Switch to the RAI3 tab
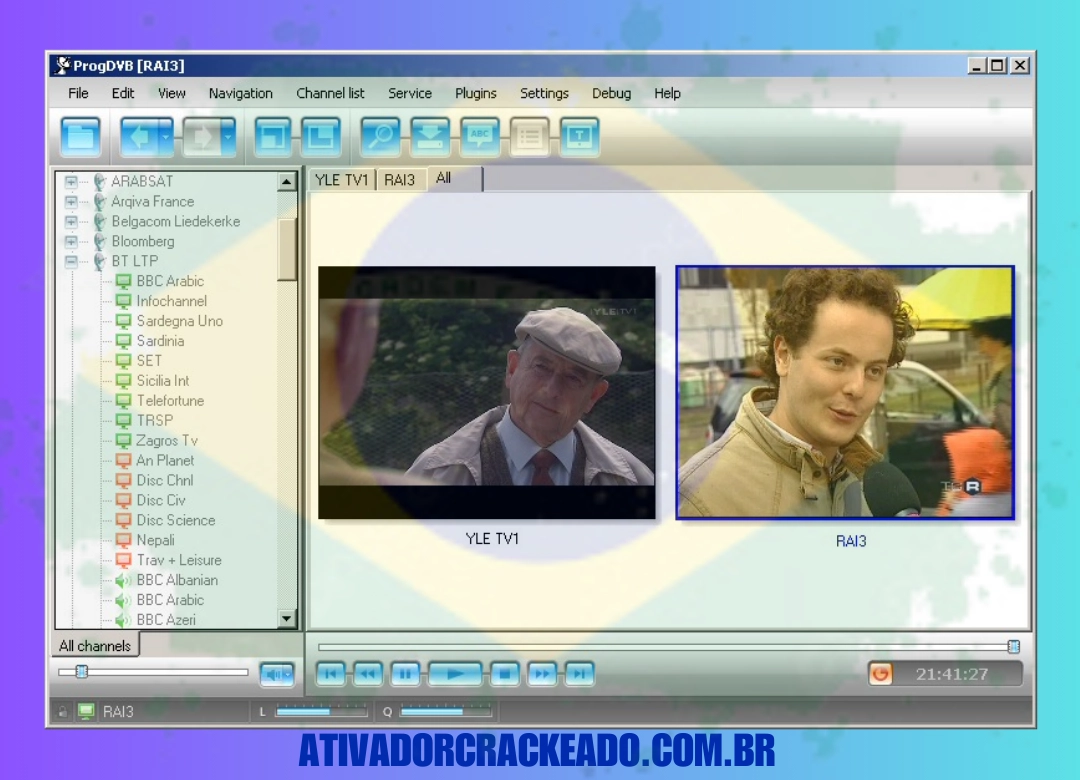 click(399, 180)
